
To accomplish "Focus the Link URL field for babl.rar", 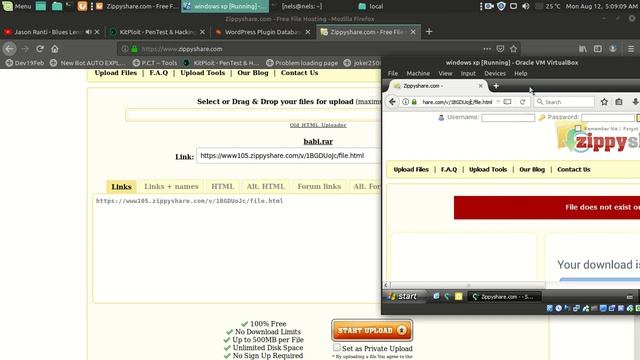I will click(288, 156).
